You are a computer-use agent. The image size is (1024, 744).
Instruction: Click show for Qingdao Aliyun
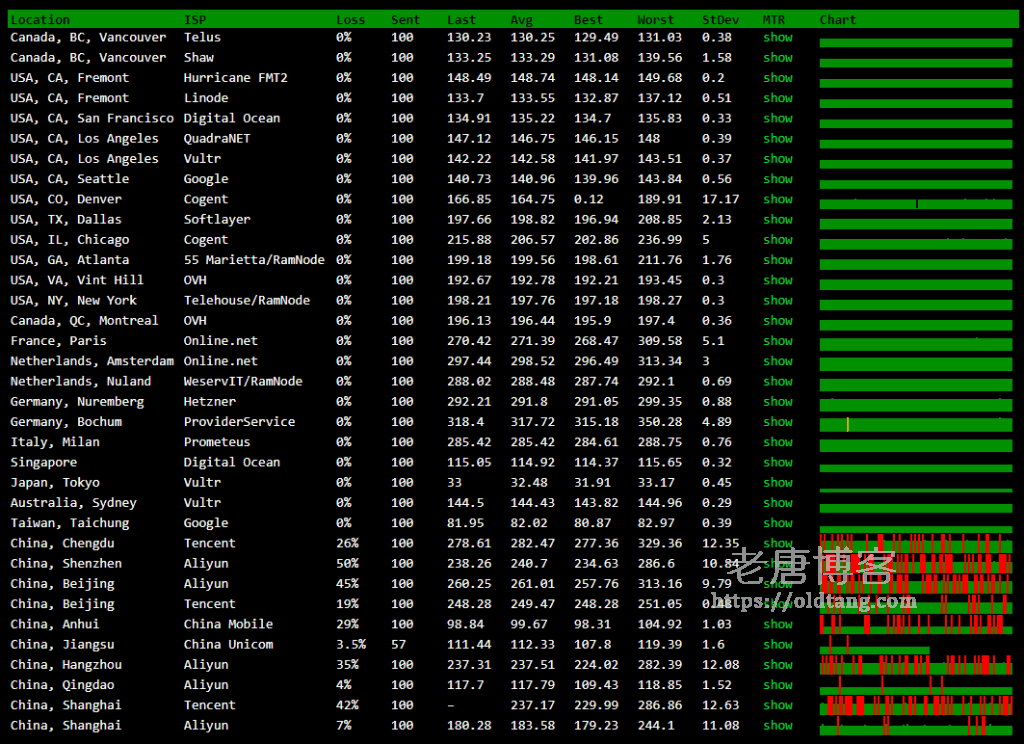(x=778, y=685)
